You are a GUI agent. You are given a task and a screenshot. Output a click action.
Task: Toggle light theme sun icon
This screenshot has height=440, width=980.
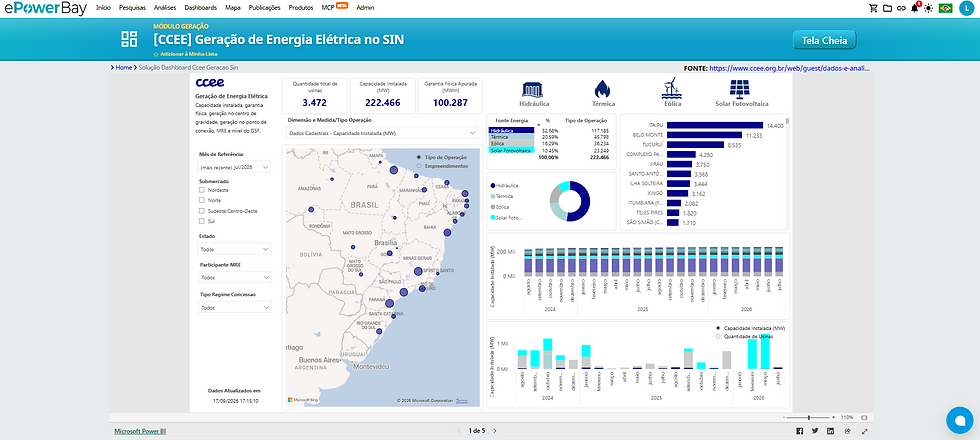coord(929,8)
